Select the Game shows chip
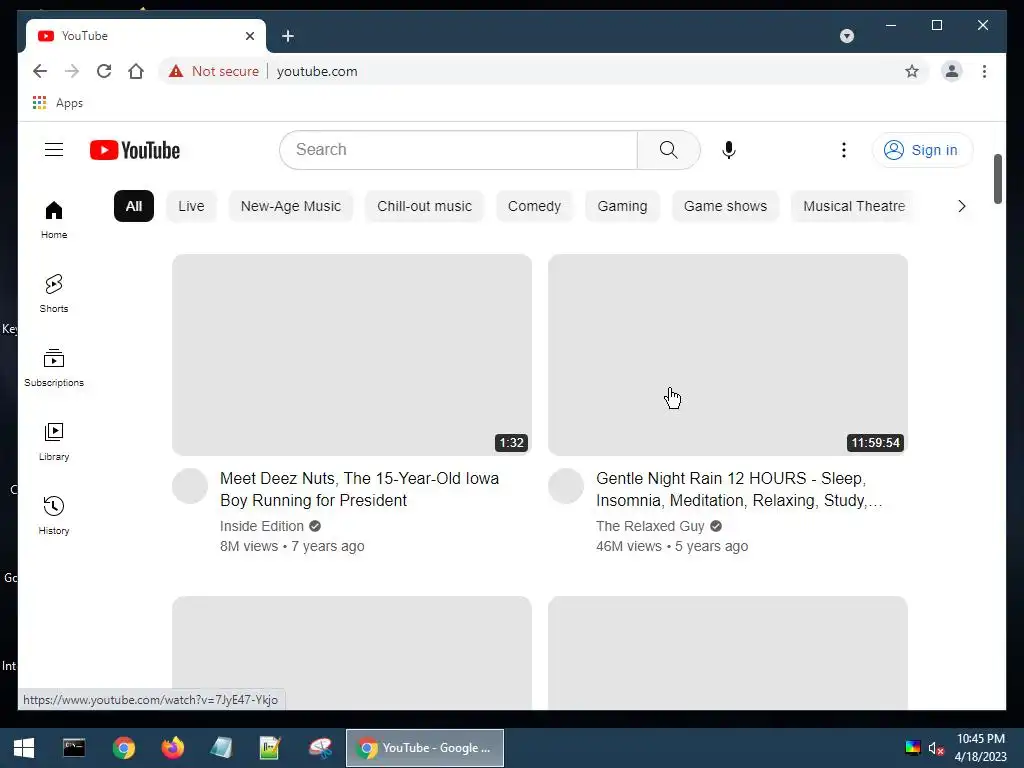1024x768 pixels. [726, 206]
